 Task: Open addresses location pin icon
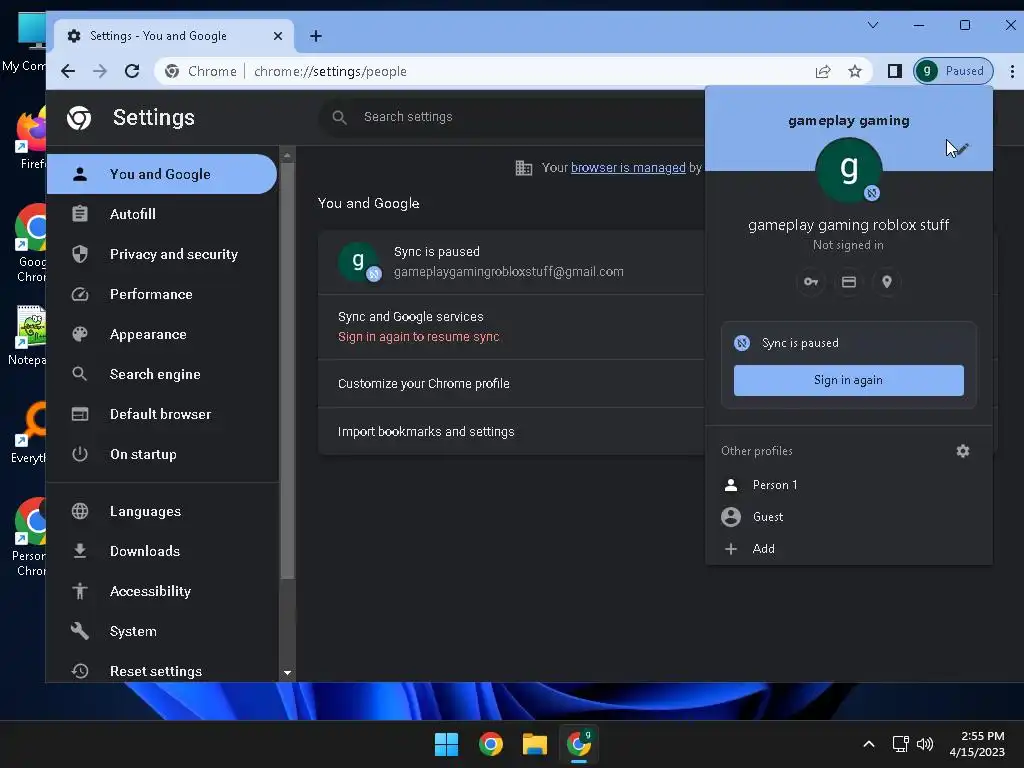click(x=886, y=282)
